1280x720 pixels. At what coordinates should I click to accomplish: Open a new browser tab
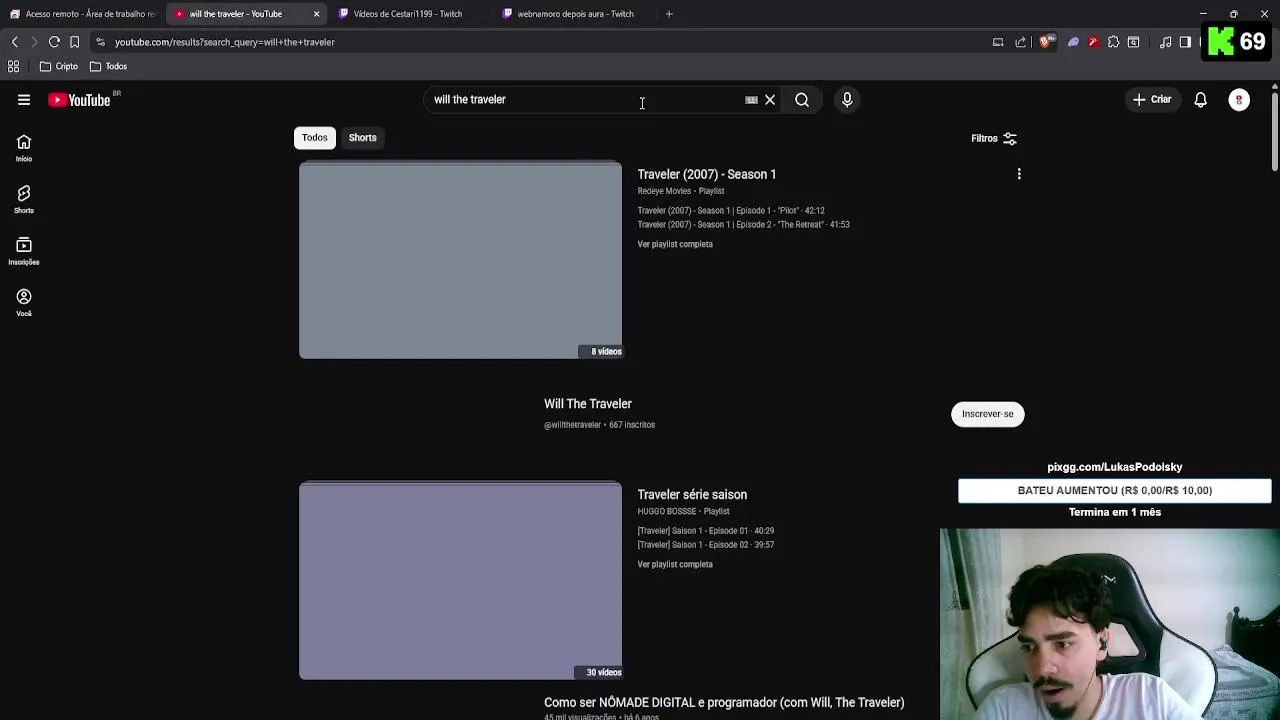click(669, 14)
